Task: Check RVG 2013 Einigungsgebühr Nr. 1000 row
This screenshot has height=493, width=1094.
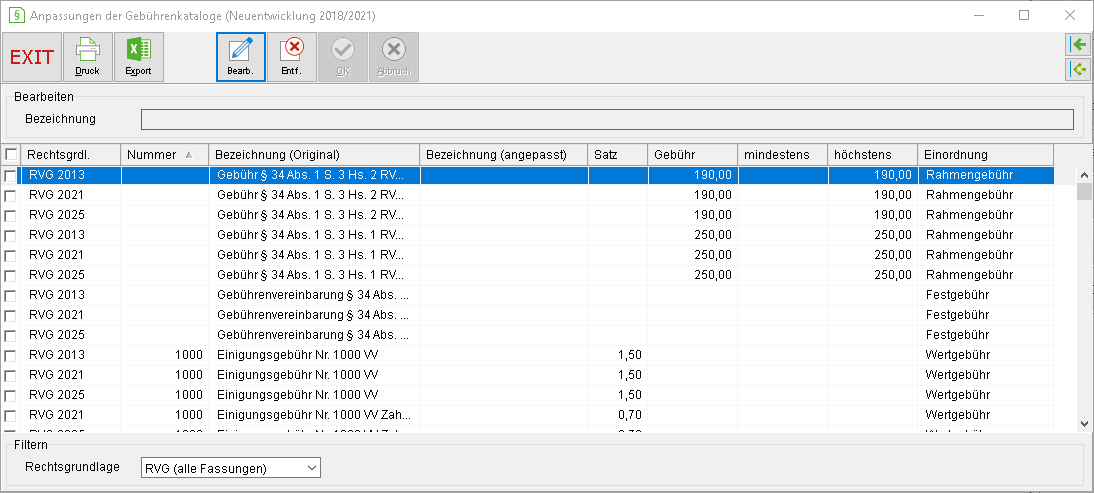Action: point(10,356)
